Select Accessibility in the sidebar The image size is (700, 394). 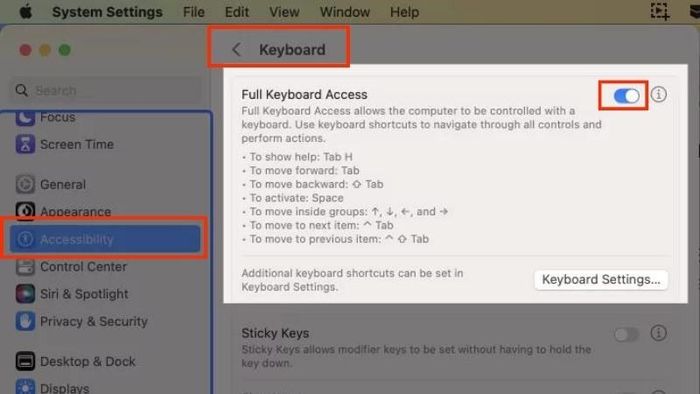click(x=105, y=239)
